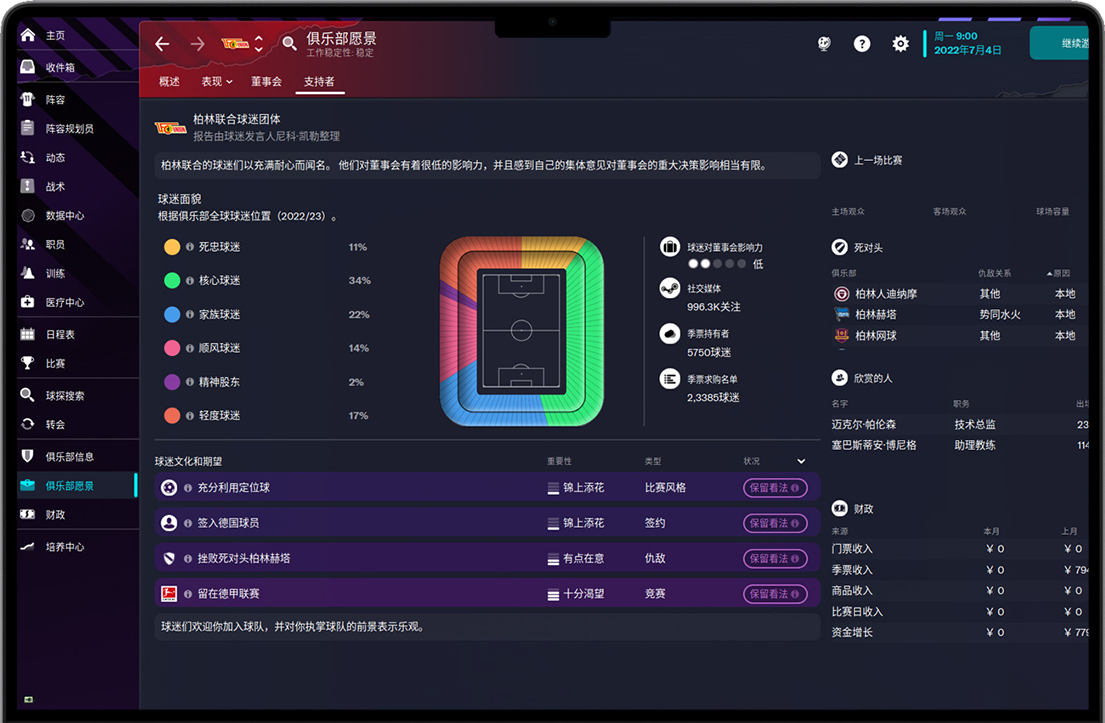Open search with the magnifier icon
The image size is (1105, 723).
pyautogui.click(x=289, y=44)
